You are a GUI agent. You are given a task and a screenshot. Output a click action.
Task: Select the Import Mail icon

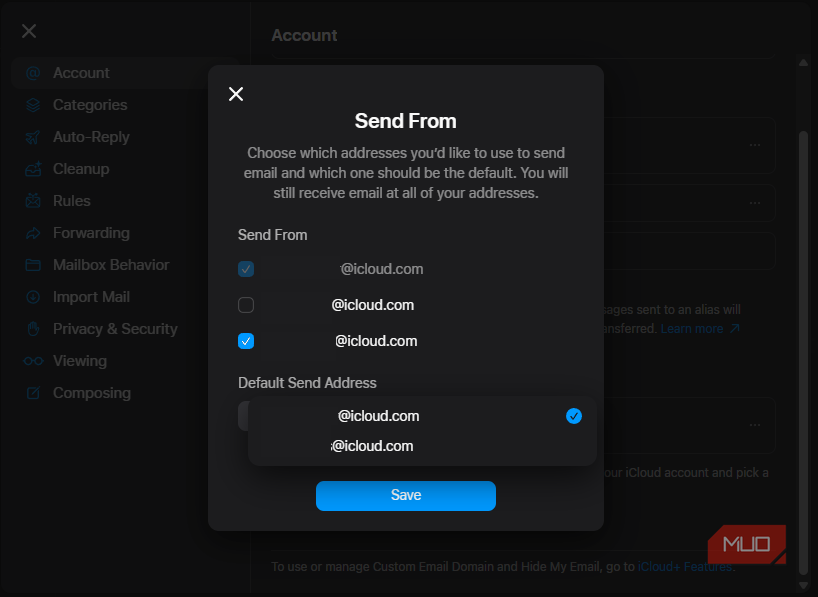[x=32, y=296]
